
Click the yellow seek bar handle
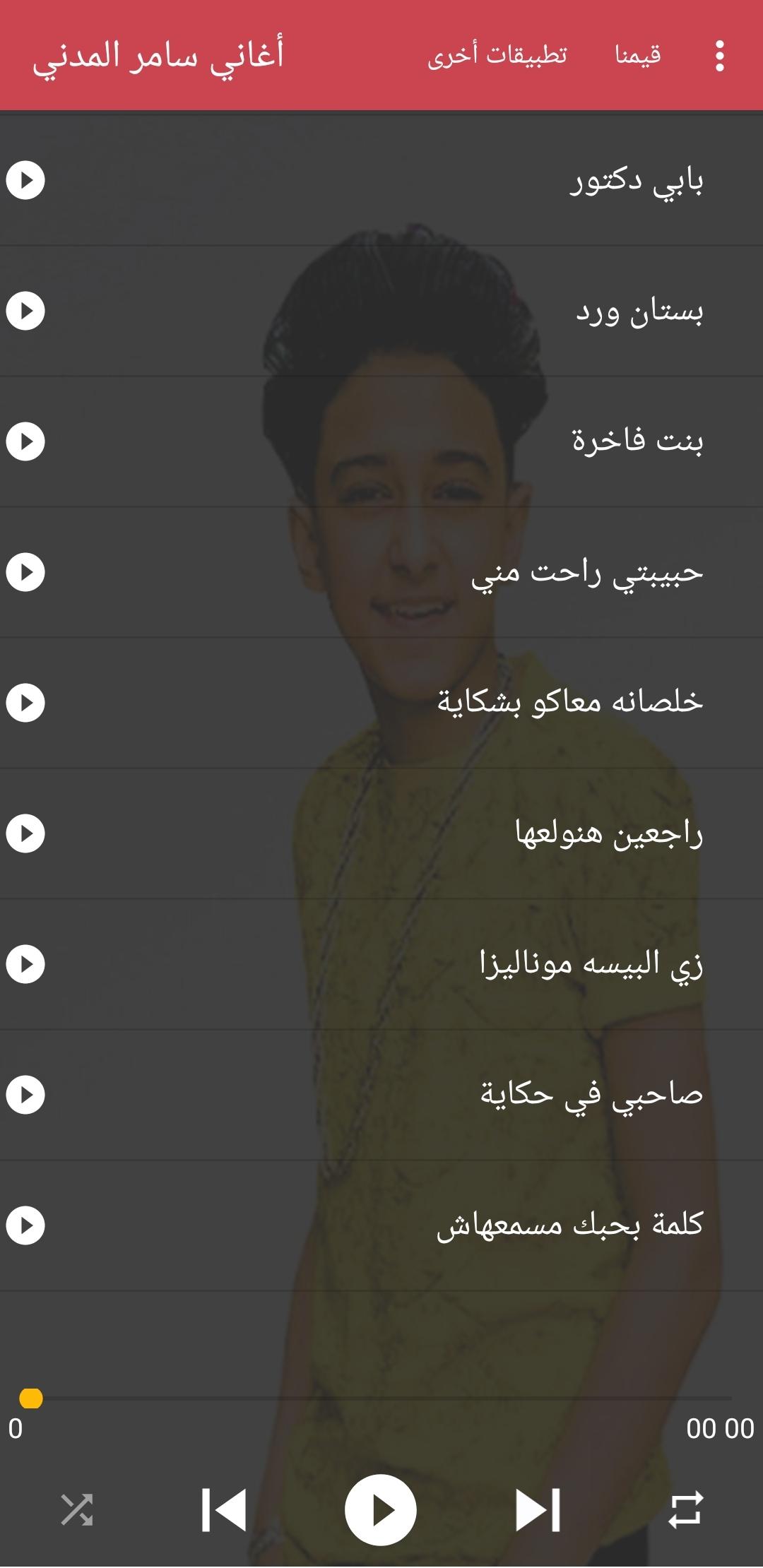point(30,1398)
